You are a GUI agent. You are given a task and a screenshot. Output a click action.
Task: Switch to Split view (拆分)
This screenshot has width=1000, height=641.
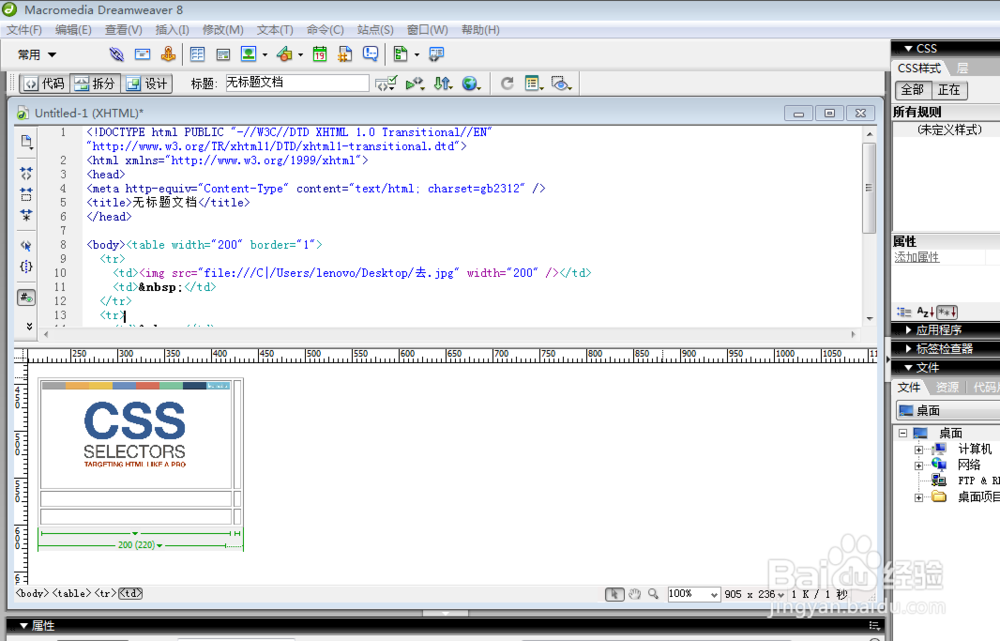[x=95, y=84]
